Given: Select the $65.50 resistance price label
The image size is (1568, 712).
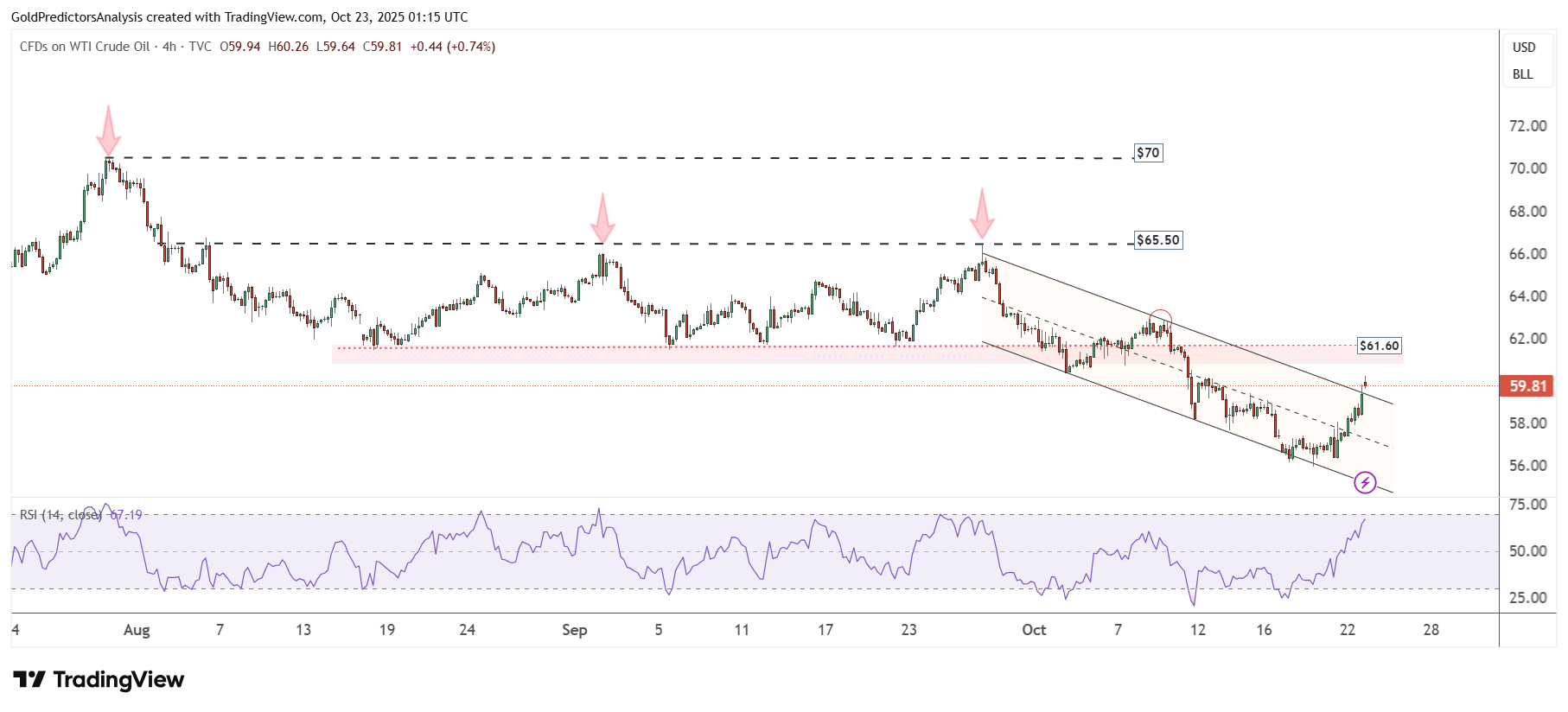Looking at the screenshot, I should [x=1157, y=240].
